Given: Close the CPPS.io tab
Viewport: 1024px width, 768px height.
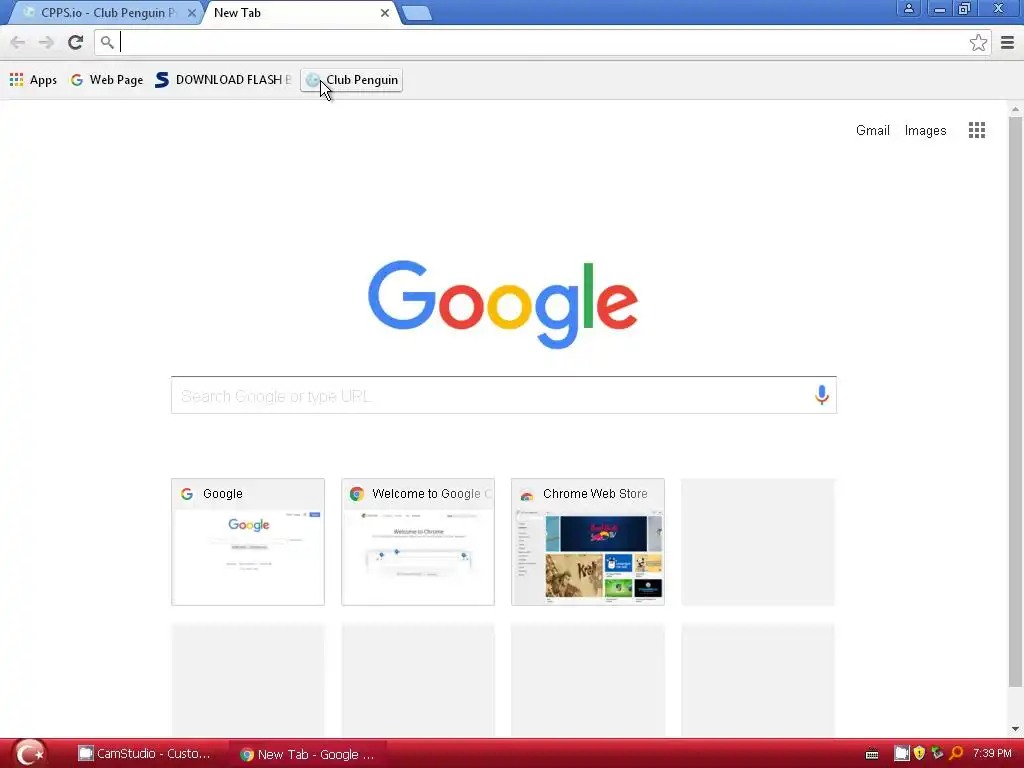Looking at the screenshot, I should click(191, 13).
